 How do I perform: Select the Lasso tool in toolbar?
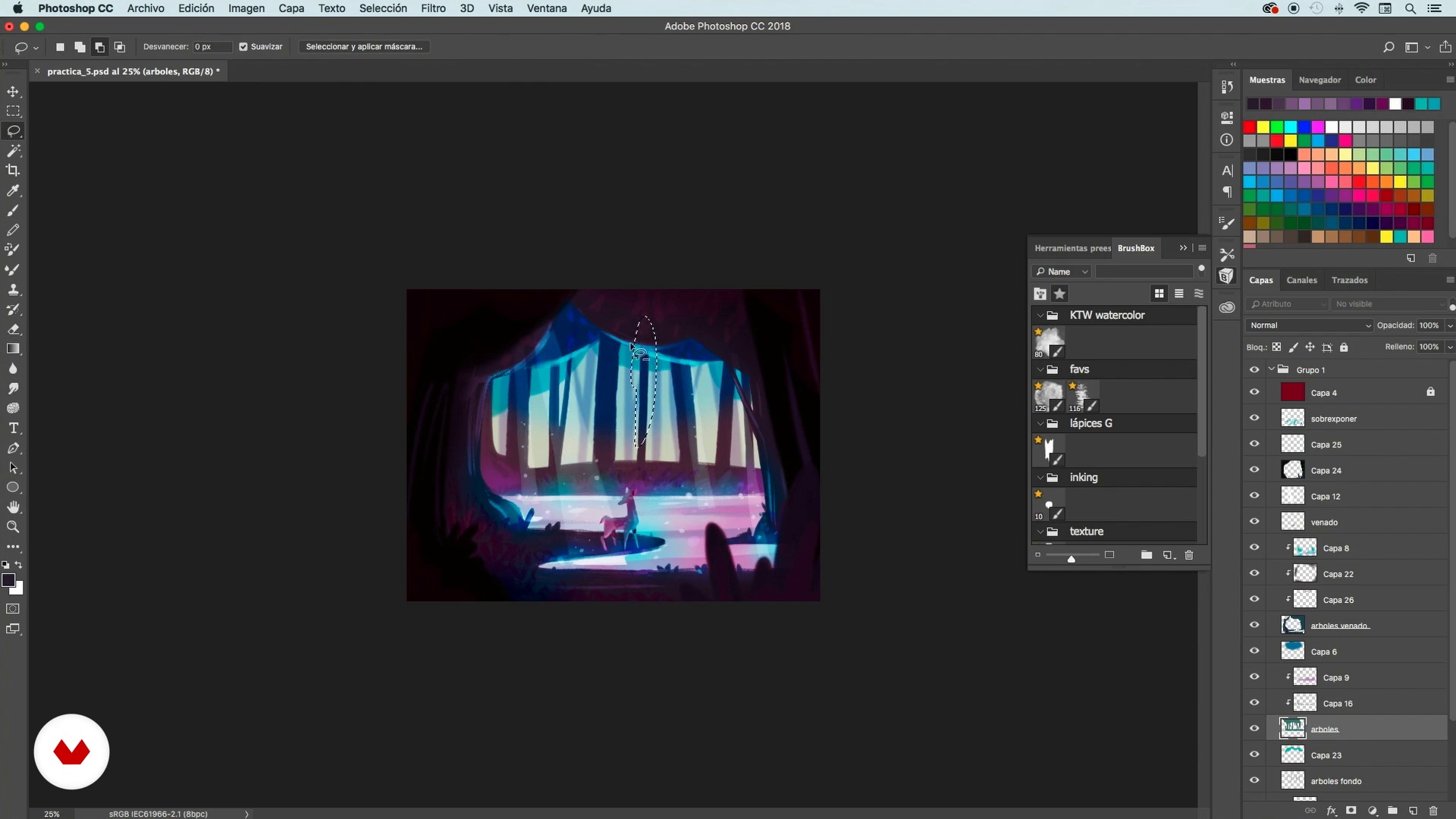[x=14, y=131]
